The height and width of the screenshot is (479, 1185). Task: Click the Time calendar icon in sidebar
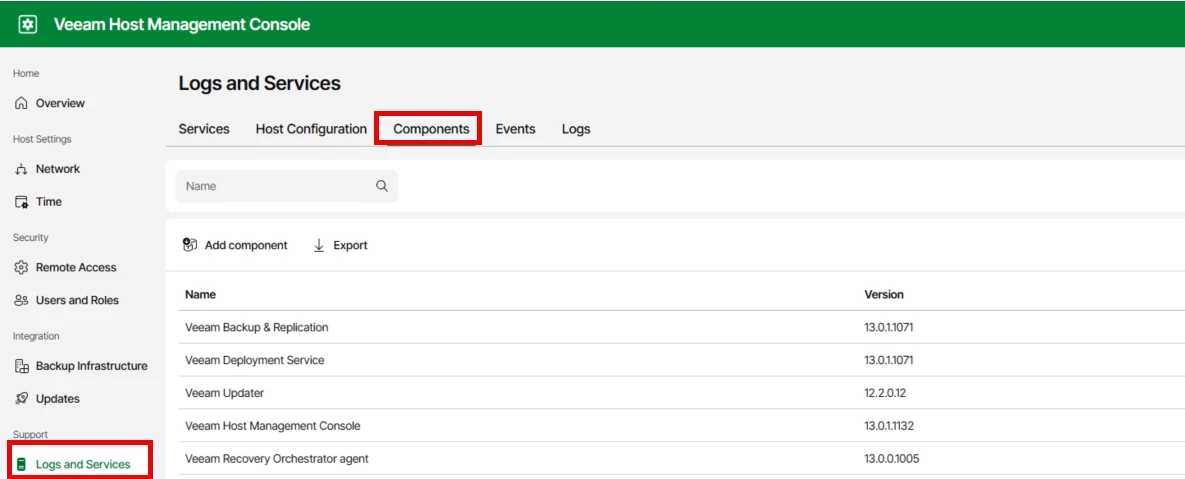[x=21, y=202]
